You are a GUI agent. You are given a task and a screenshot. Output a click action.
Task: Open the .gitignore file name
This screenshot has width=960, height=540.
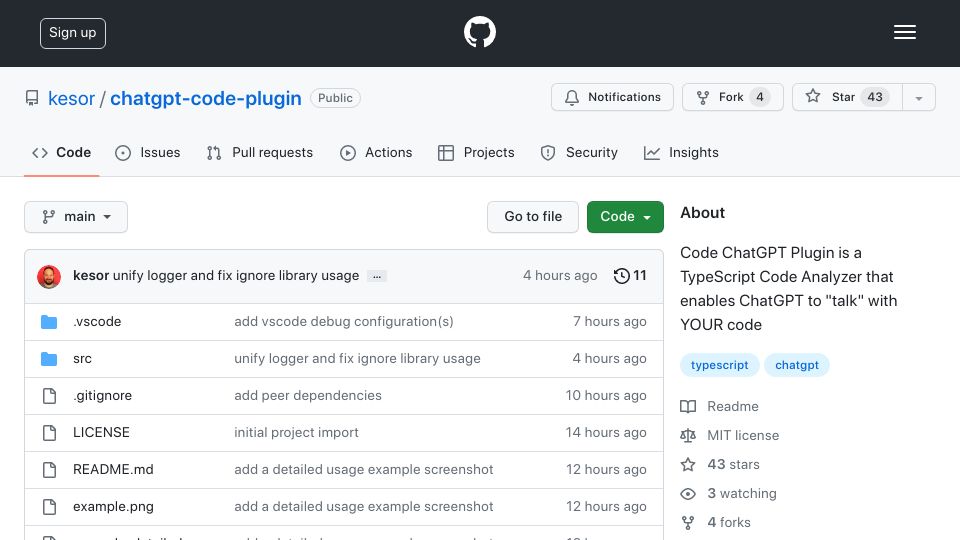(x=102, y=396)
